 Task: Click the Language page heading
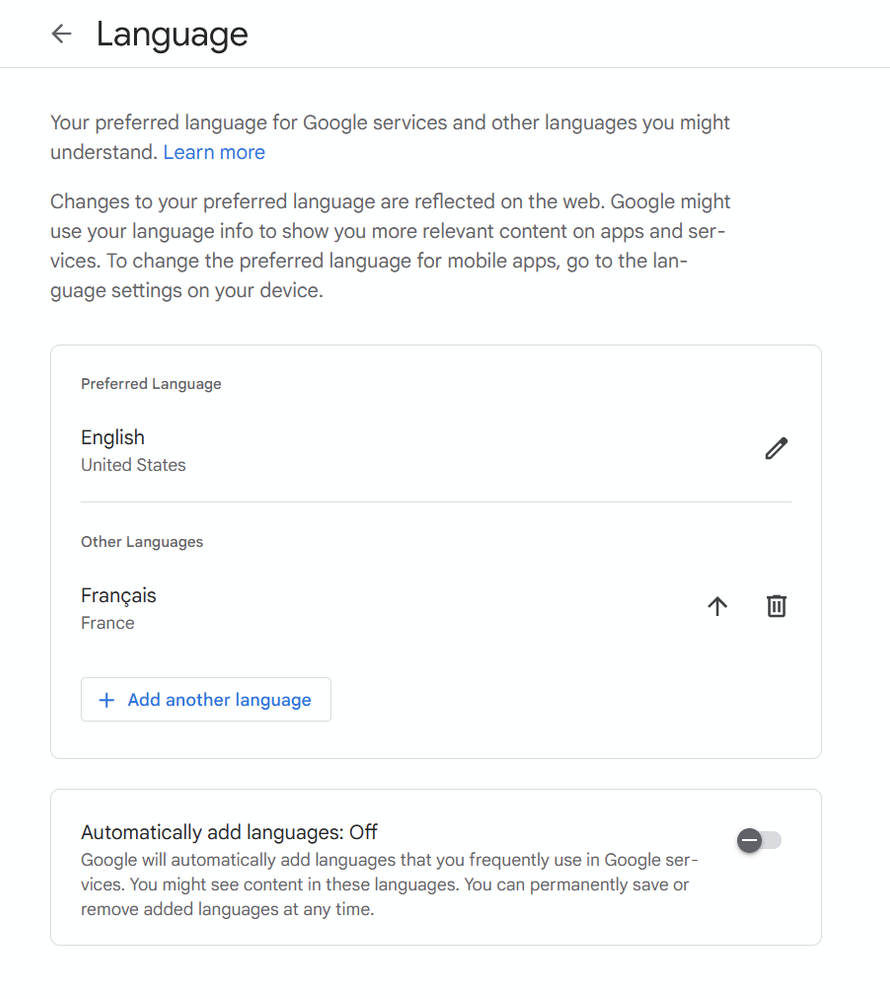[x=172, y=34]
